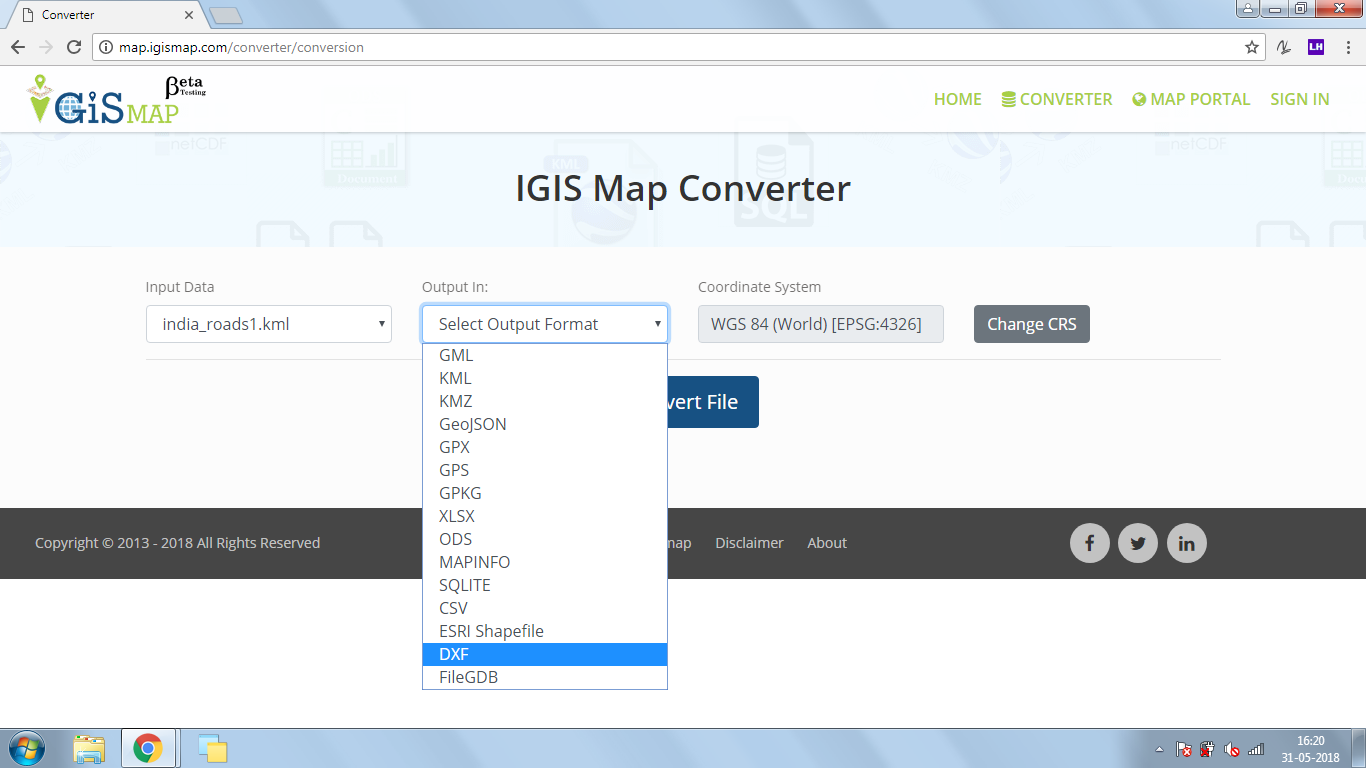The image size is (1366, 768).
Task: Click the Change CRS button
Action: [x=1031, y=324]
